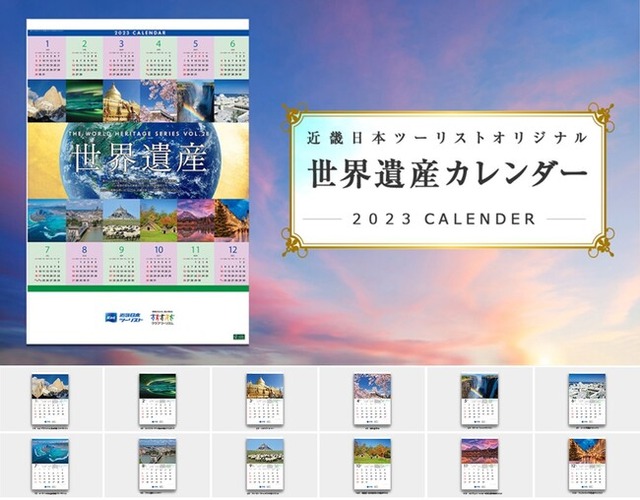Click the autumn trees photo on the cover
Screen dimensions: 640x500
(x=158, y=220)
